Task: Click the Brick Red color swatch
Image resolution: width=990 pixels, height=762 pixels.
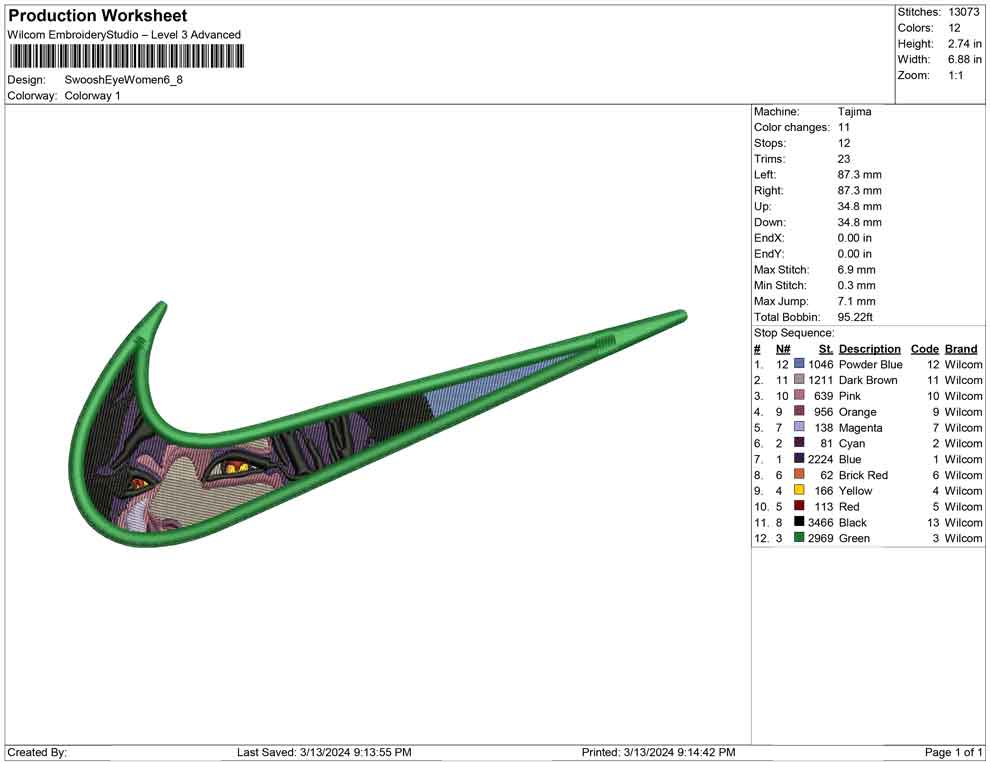Action: click(799, 474)
